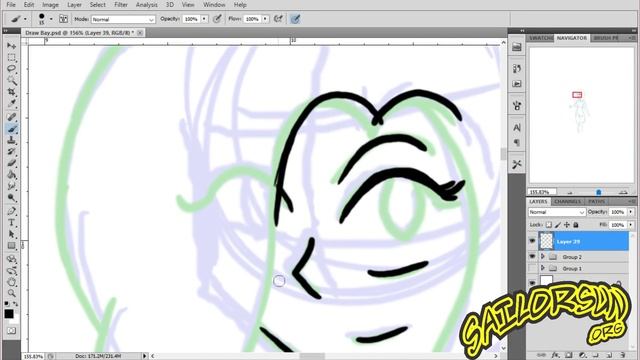Select the Lasso tool

point(11,69)
